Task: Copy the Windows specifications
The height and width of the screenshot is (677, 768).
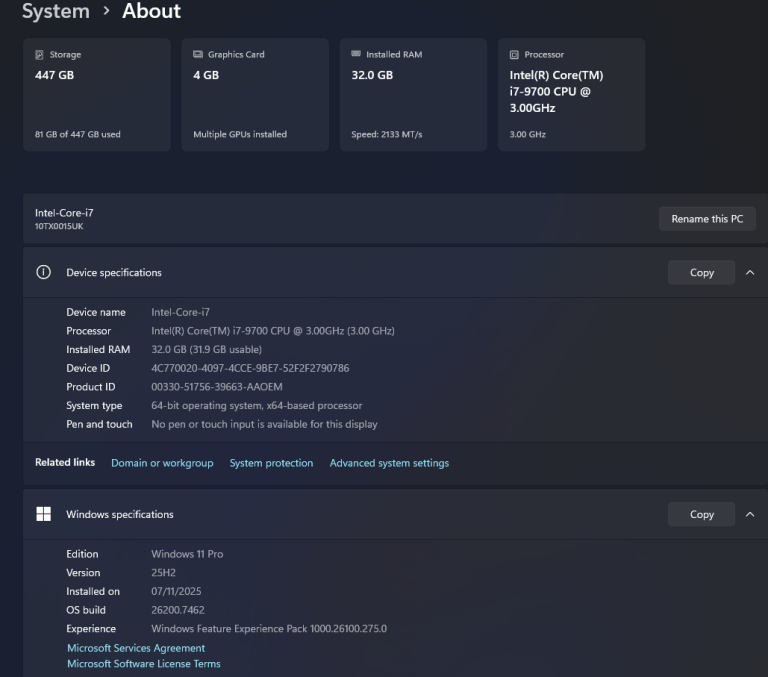Action: [x=701, y=514]
